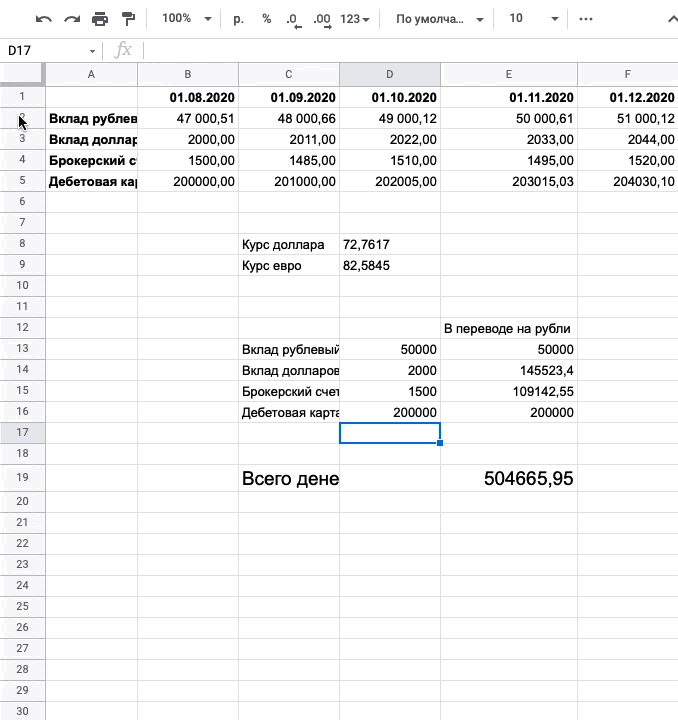Viewport: 678px width, 720px height.
Task: Apply ruble currency format button
Action: coord(238,19)
